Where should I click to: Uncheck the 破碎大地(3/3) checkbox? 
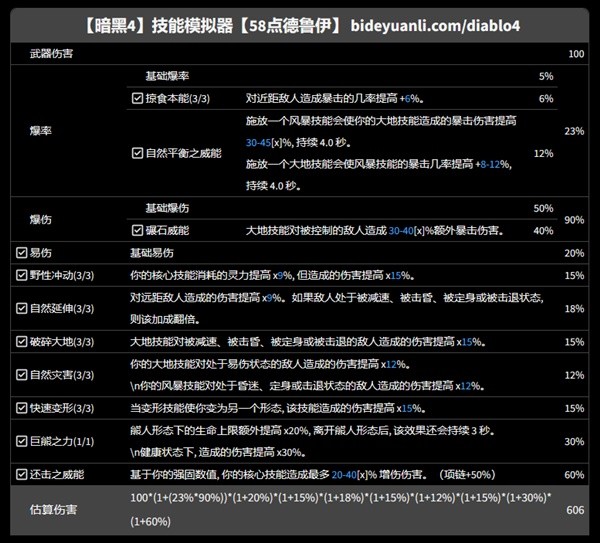(21, 342)
